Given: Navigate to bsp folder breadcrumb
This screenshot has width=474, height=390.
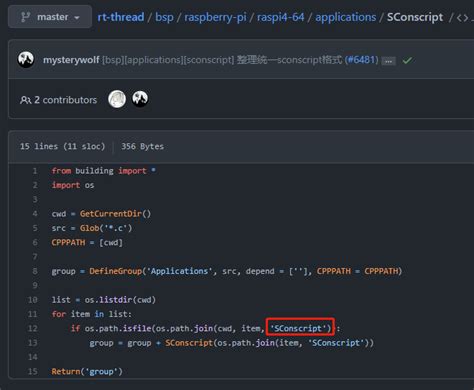Looking at the screenshot, I should coord(164,17).
